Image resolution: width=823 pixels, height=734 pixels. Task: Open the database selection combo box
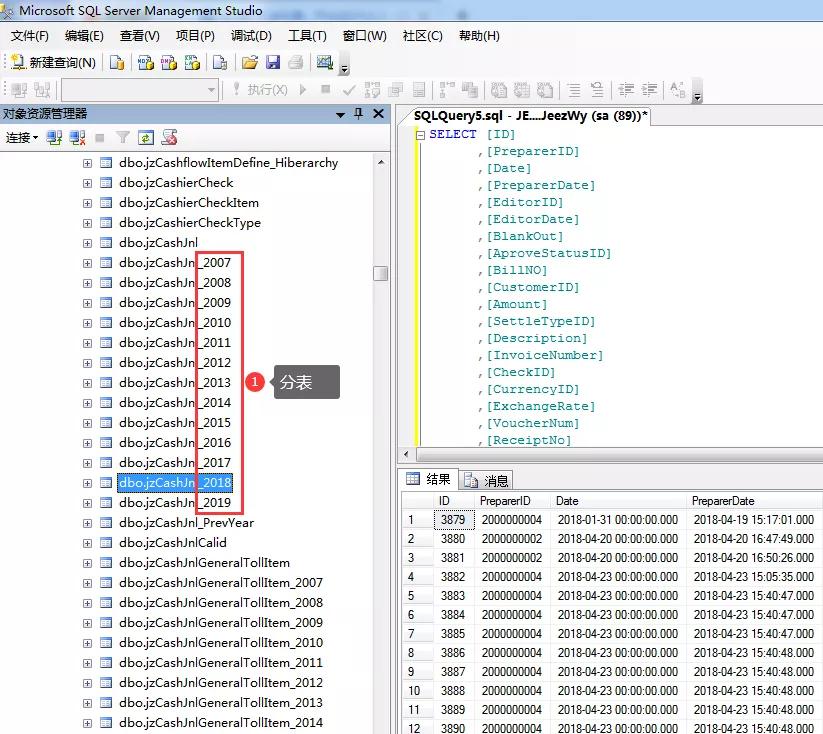point(140,90)
